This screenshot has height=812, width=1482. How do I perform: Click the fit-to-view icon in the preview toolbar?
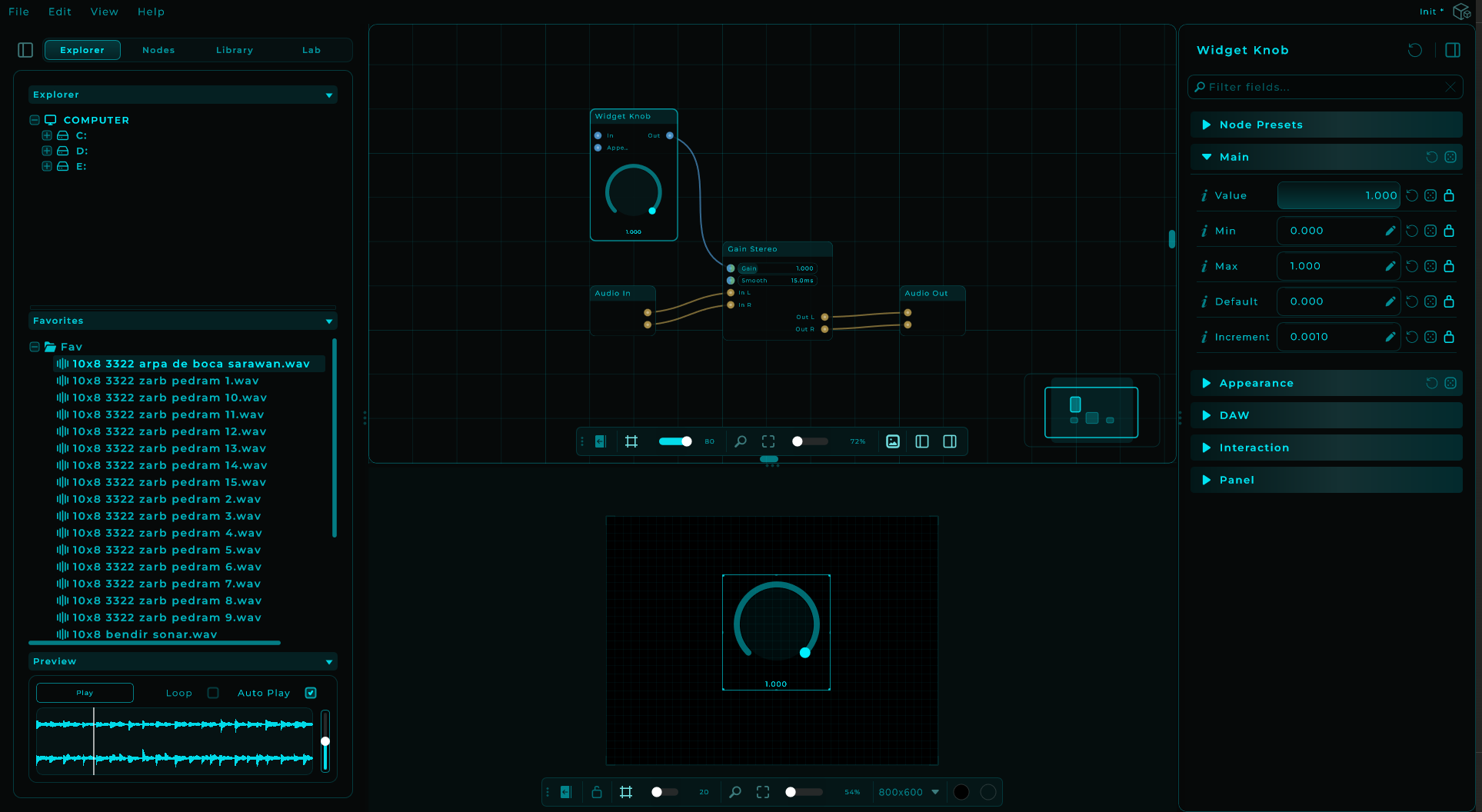762,792
